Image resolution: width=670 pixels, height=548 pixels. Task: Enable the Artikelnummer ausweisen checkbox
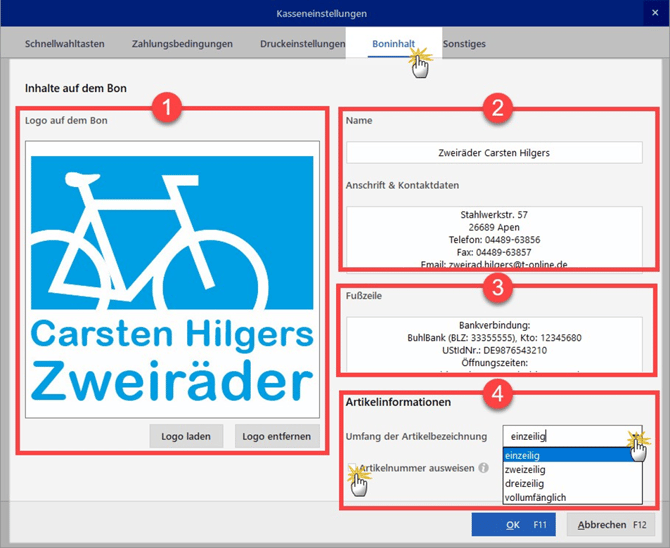click(353, 468)
